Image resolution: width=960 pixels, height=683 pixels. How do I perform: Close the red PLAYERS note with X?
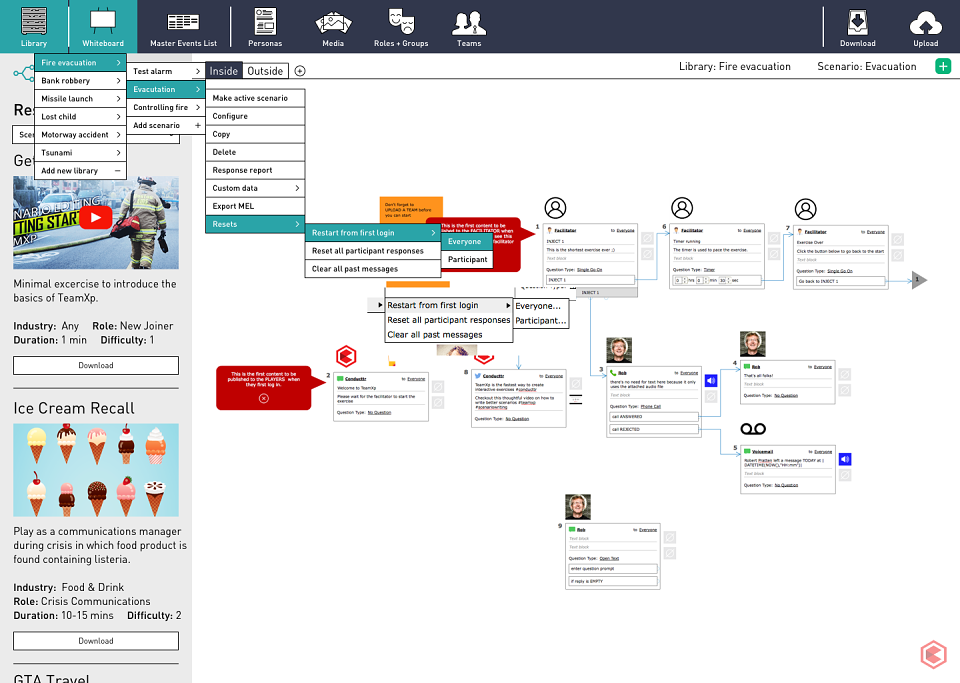[263, 398]
